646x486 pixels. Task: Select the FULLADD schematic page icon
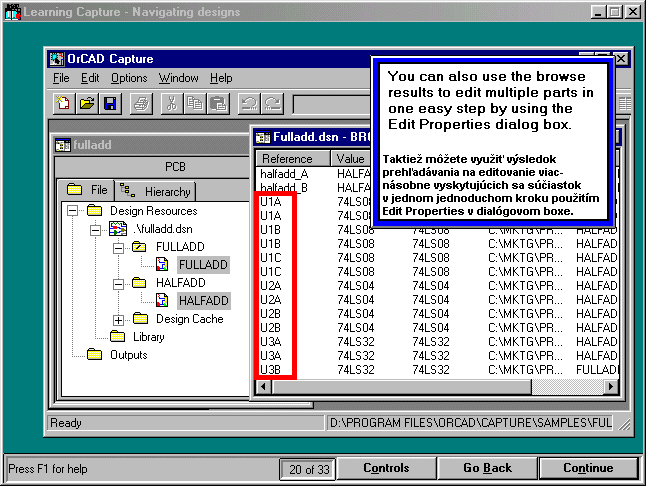(x=161, y=265)
